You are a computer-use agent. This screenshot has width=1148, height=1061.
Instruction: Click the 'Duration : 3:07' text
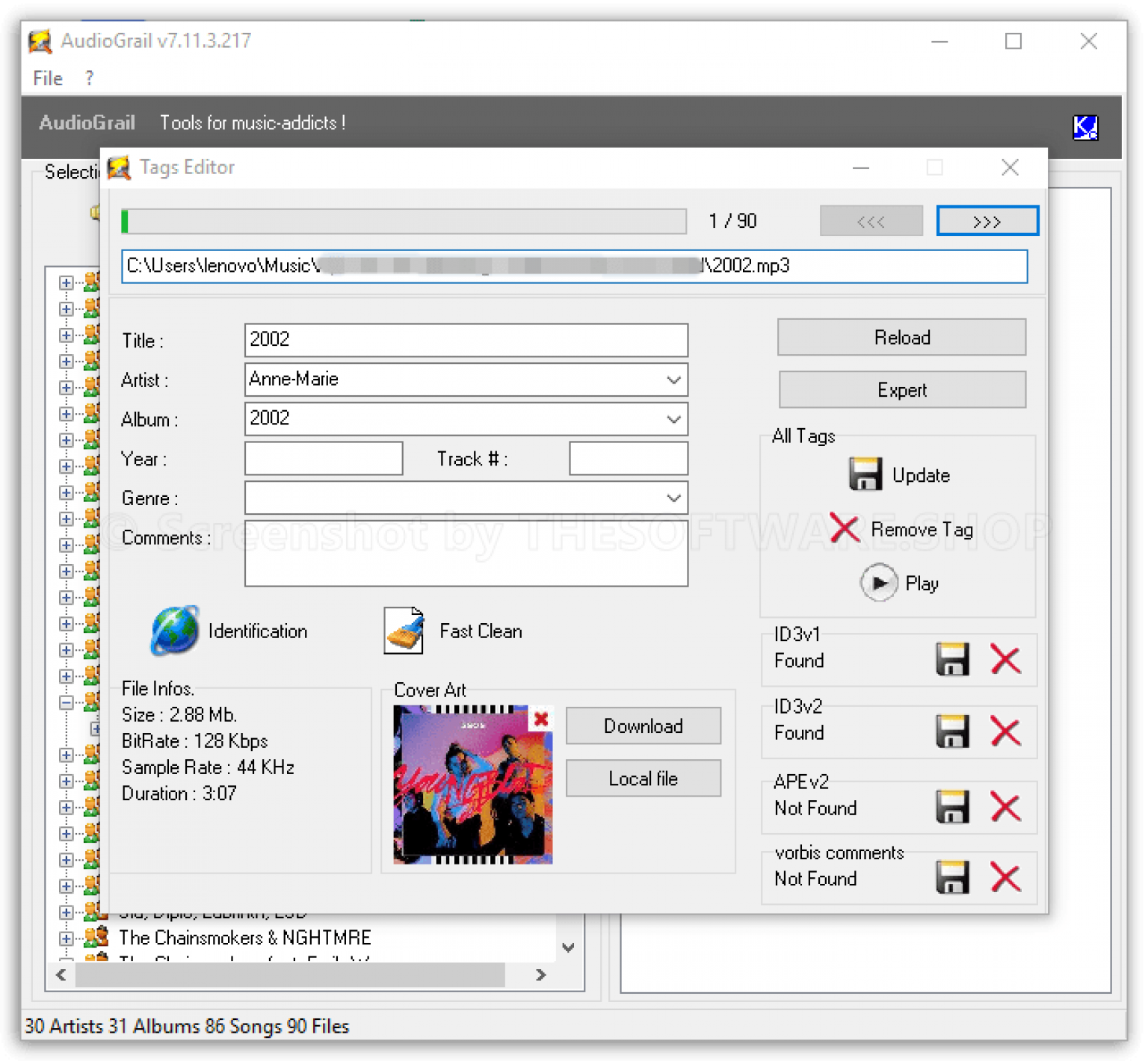(x=179, y=794)
